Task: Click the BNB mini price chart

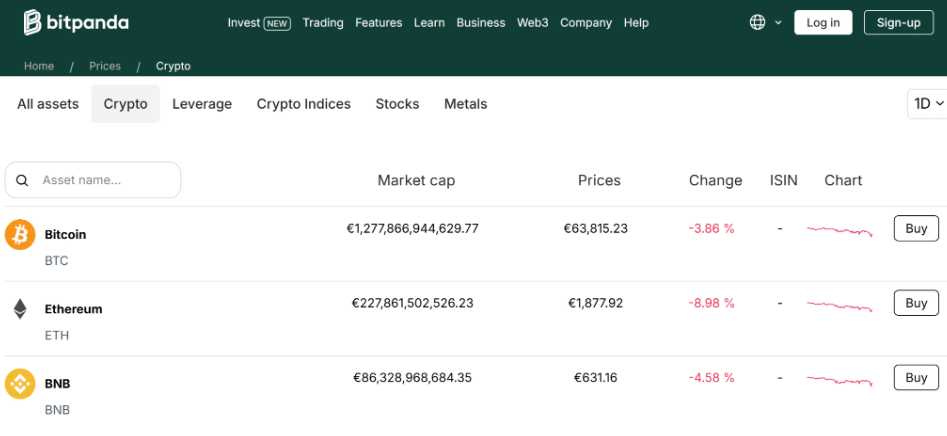Action: pos(840,380)
